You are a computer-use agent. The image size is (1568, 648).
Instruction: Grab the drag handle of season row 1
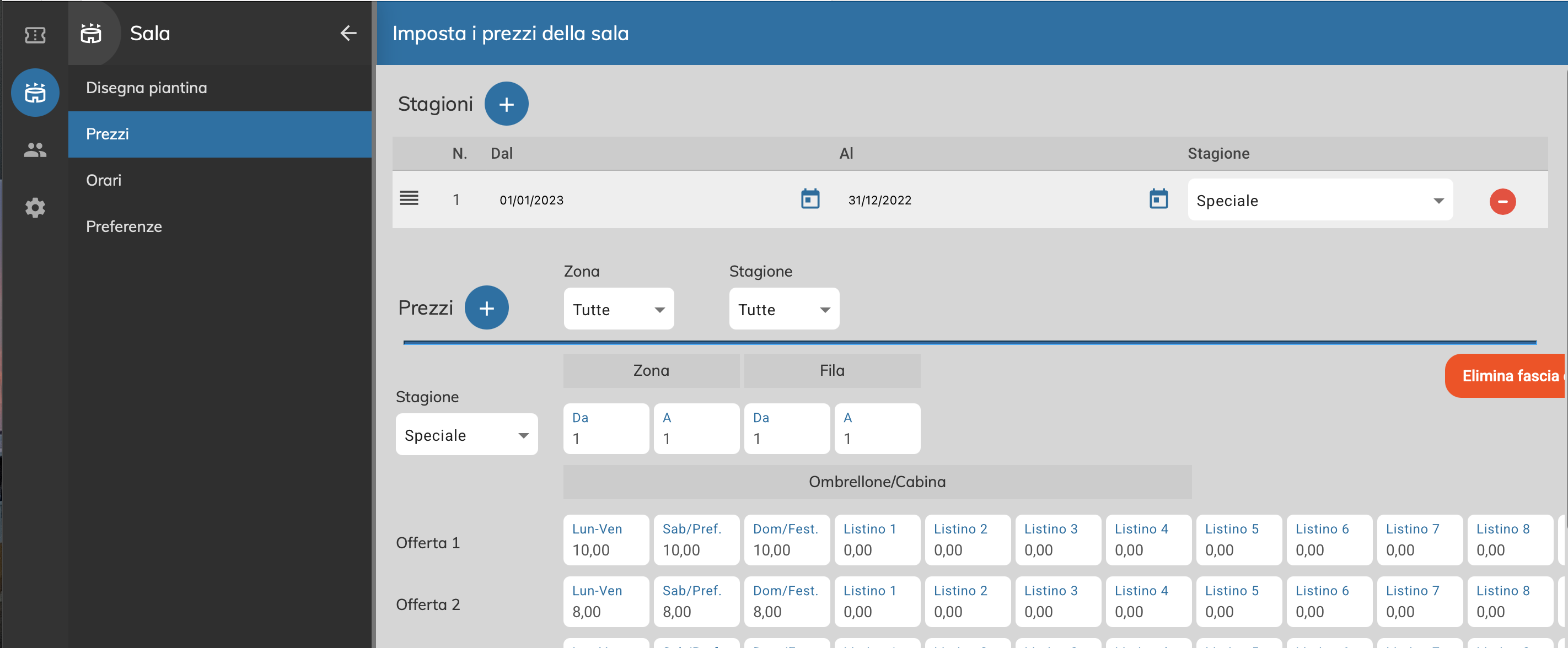tap(409, 198)
